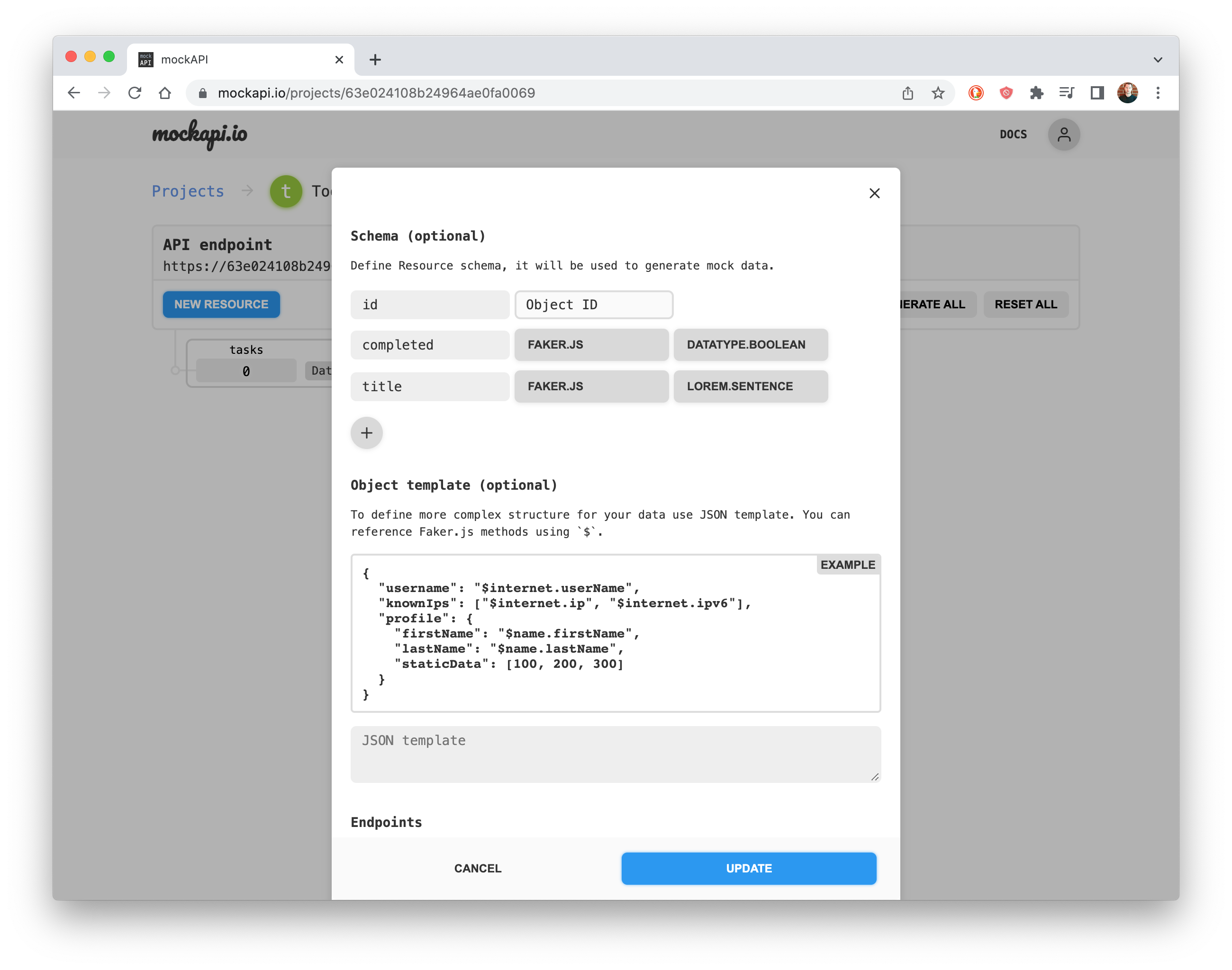Click the browser forward arrow
This screenshot has height=970, width=1232.
point(104,92)
